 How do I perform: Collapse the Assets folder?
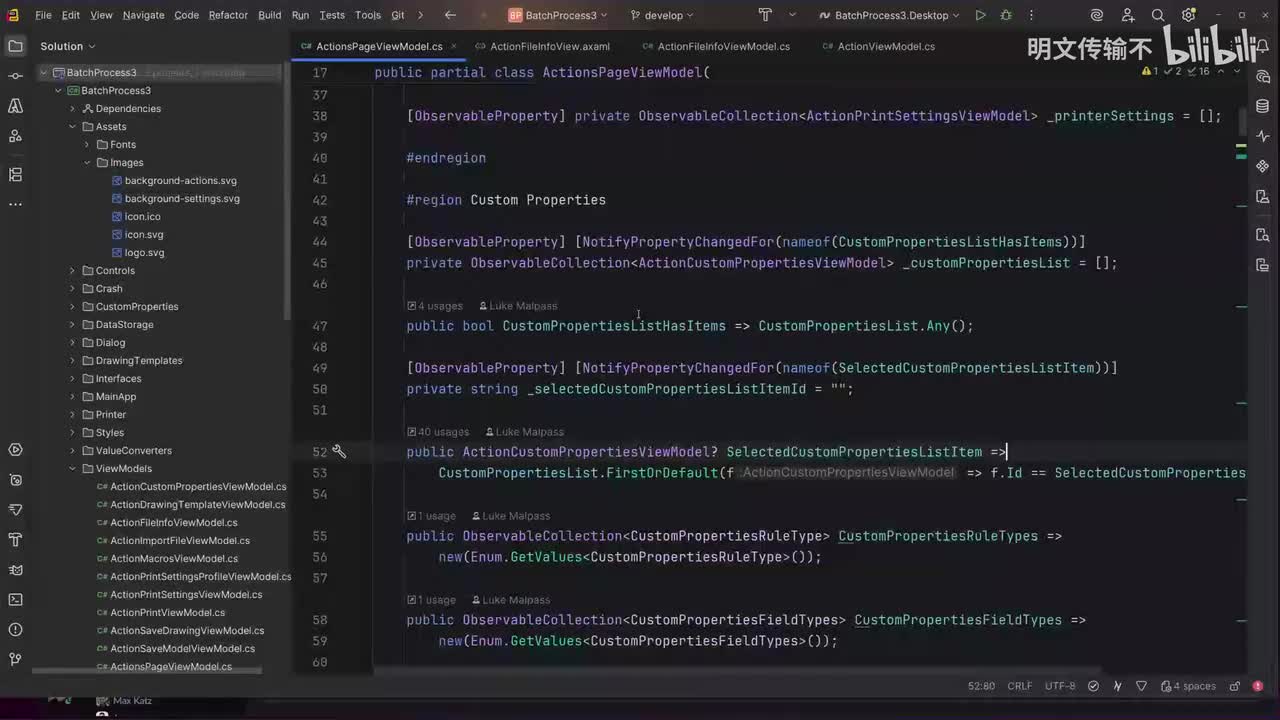[x=73, y=127]
